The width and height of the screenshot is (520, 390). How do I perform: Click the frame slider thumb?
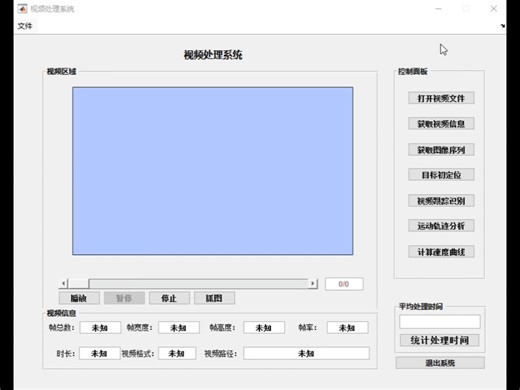(x=78, y=284)
